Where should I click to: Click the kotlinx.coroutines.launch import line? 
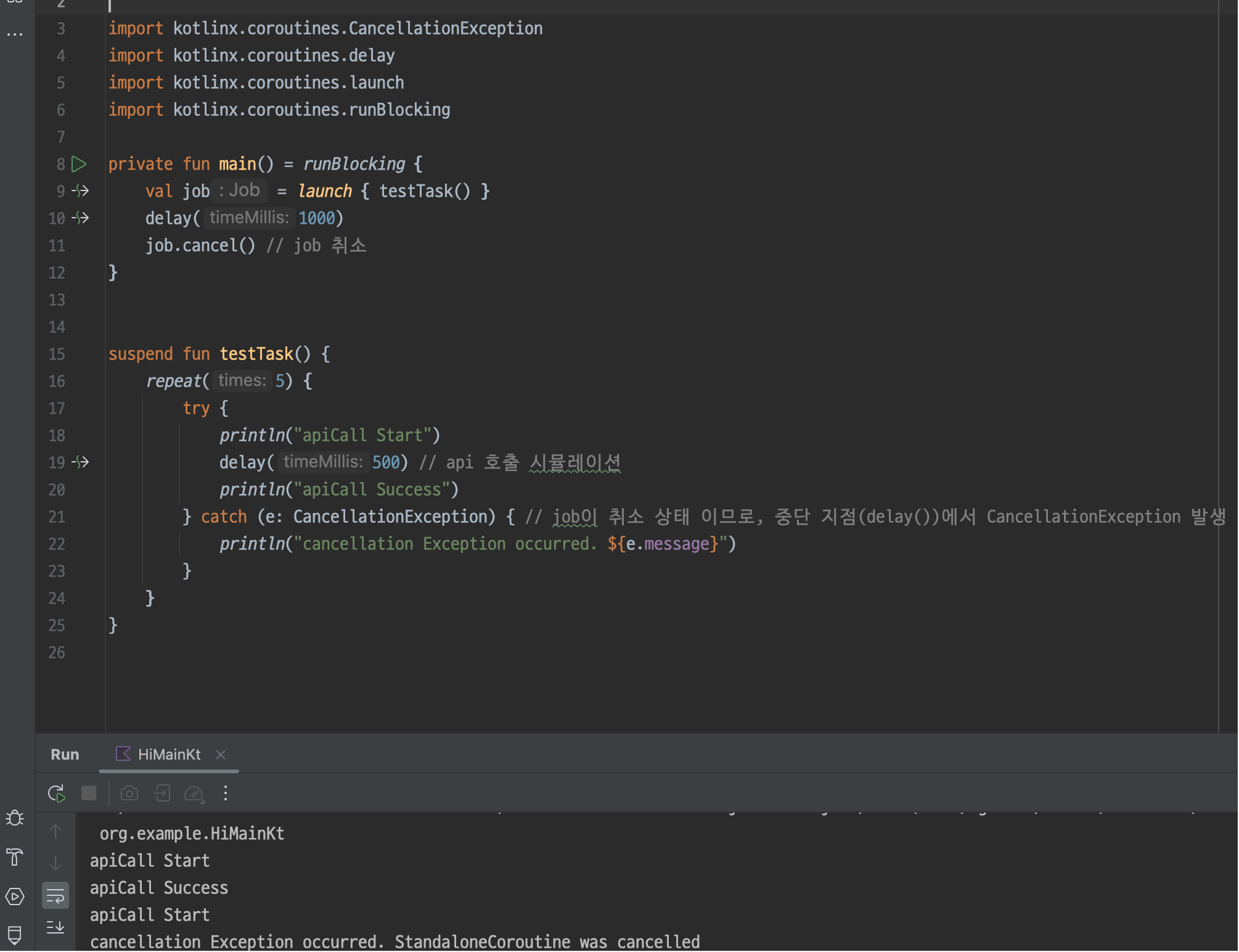coord(256,83)
